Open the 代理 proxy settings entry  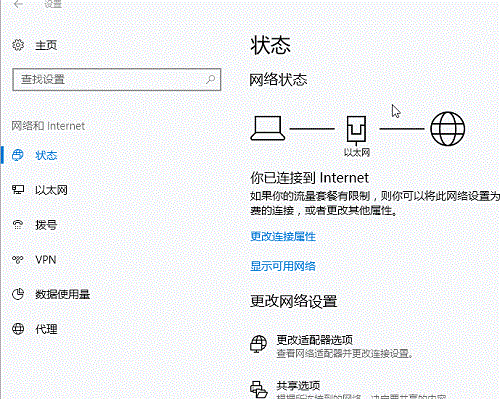(46, 329)
